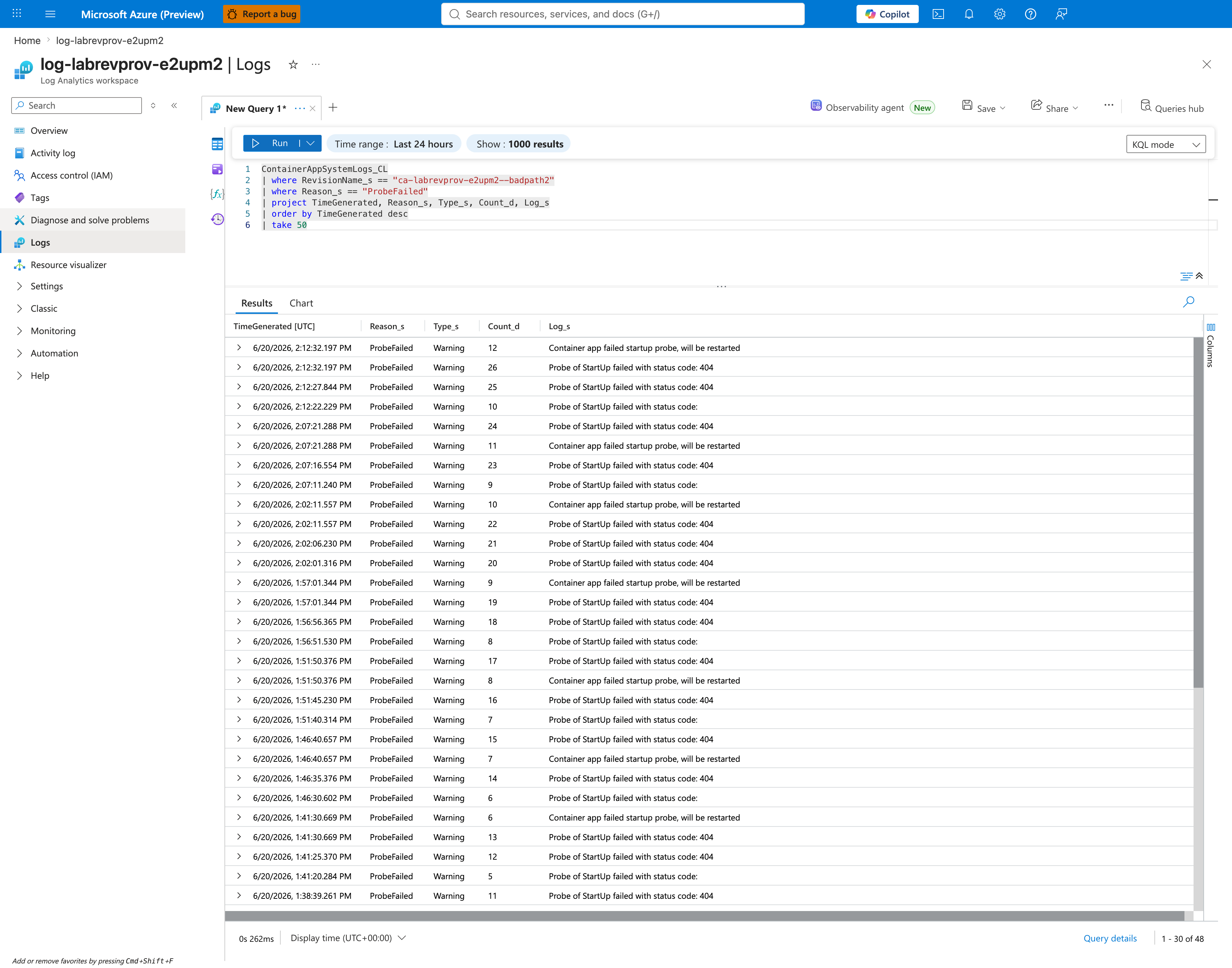Open Copilot from the top bar

pyautogui.click(x=887, y=14)
